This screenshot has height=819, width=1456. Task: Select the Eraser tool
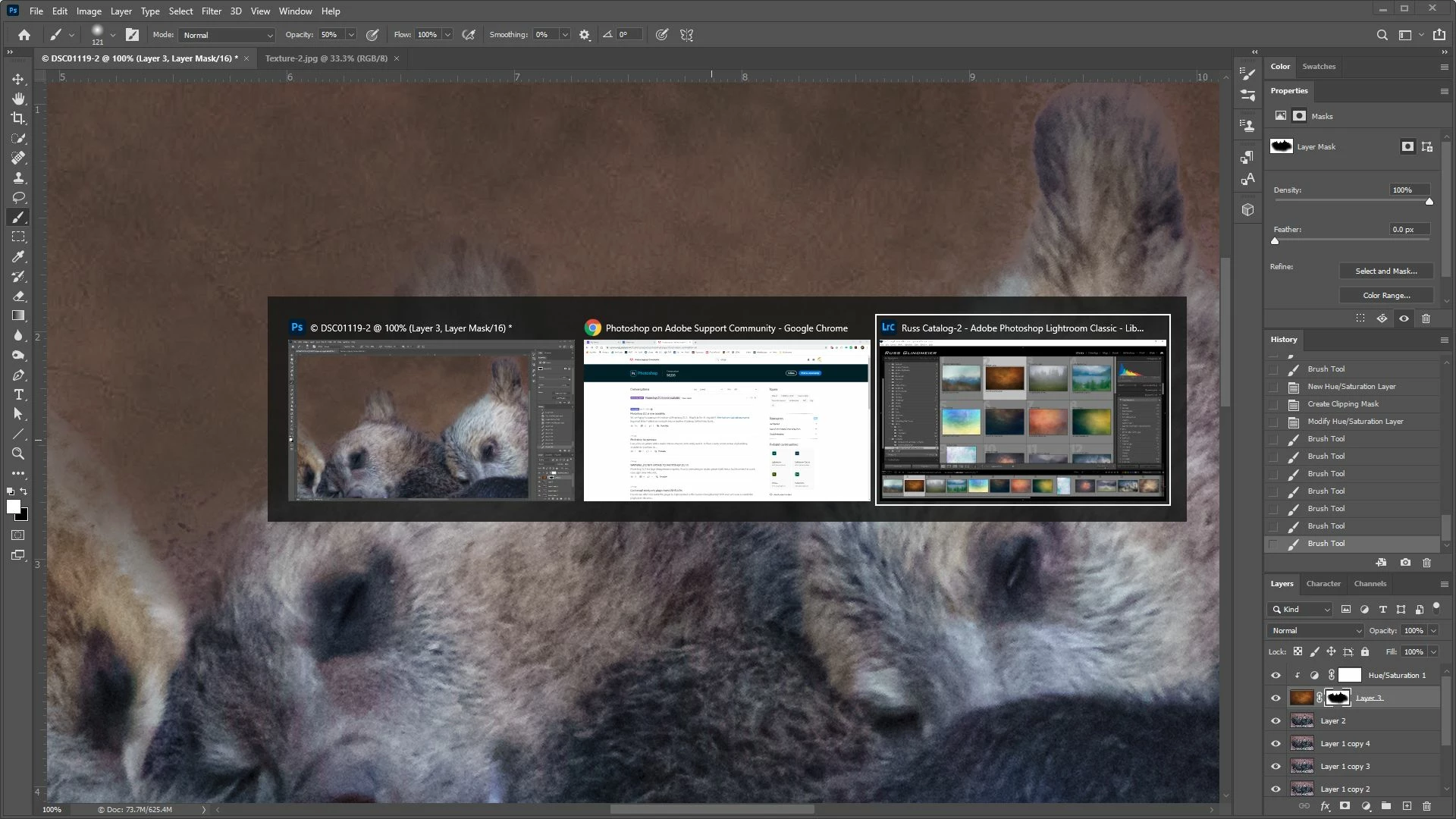[18, 296]
